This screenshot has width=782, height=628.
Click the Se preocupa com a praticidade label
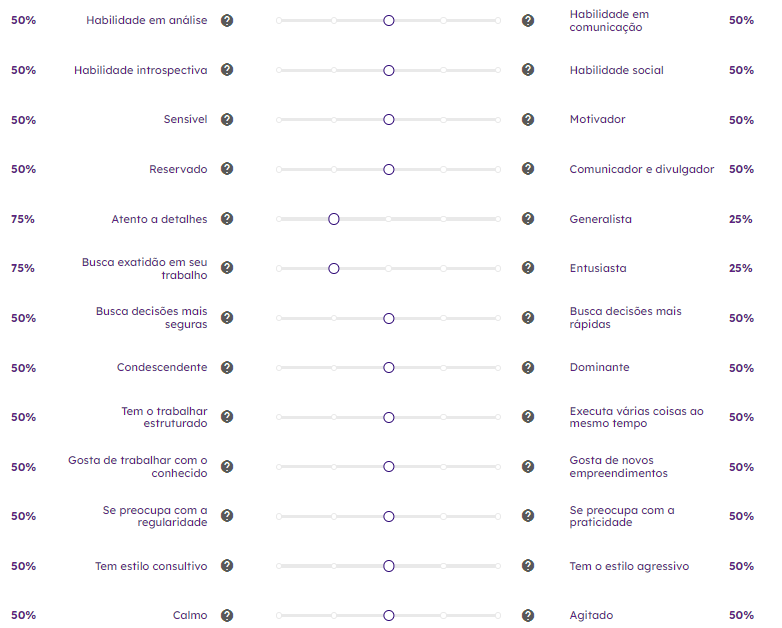tap(622, 516)
